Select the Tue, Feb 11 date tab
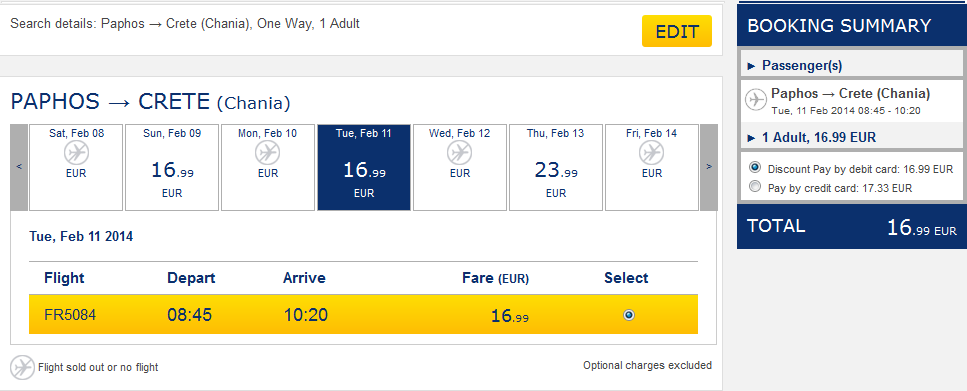This screenshot has height=391, width=967. (x=364, y=167)
